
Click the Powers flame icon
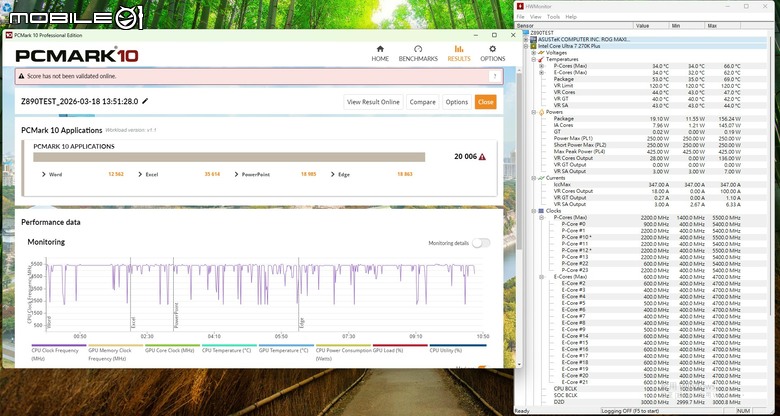[x=541, y=112]
